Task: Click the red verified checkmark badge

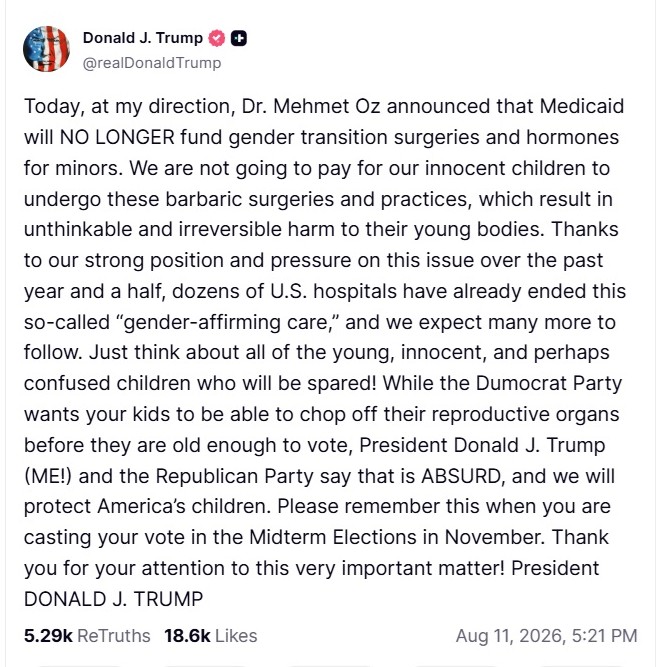Action: point(217,38)
